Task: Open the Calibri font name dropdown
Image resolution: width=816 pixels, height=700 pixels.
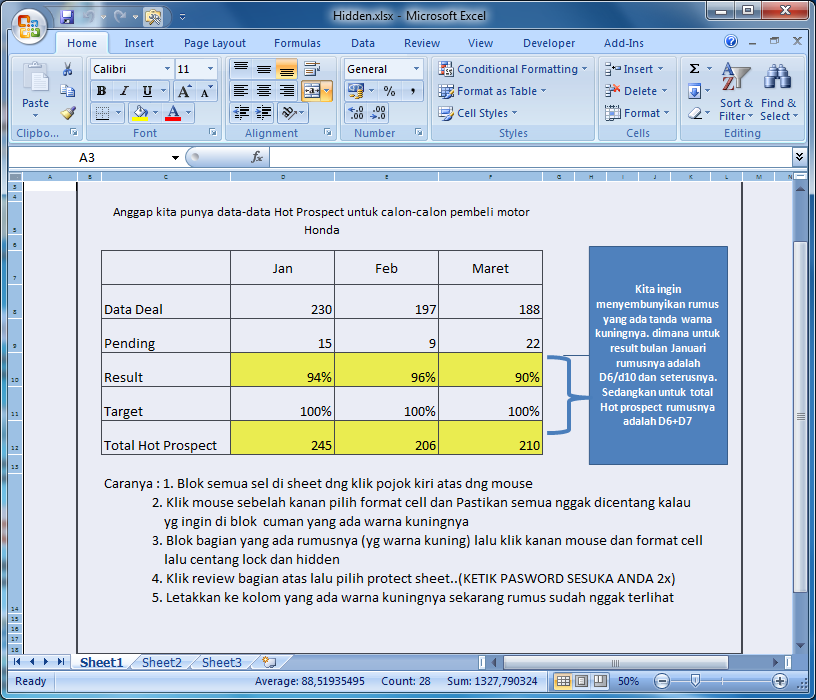Action: click(167, 69)
